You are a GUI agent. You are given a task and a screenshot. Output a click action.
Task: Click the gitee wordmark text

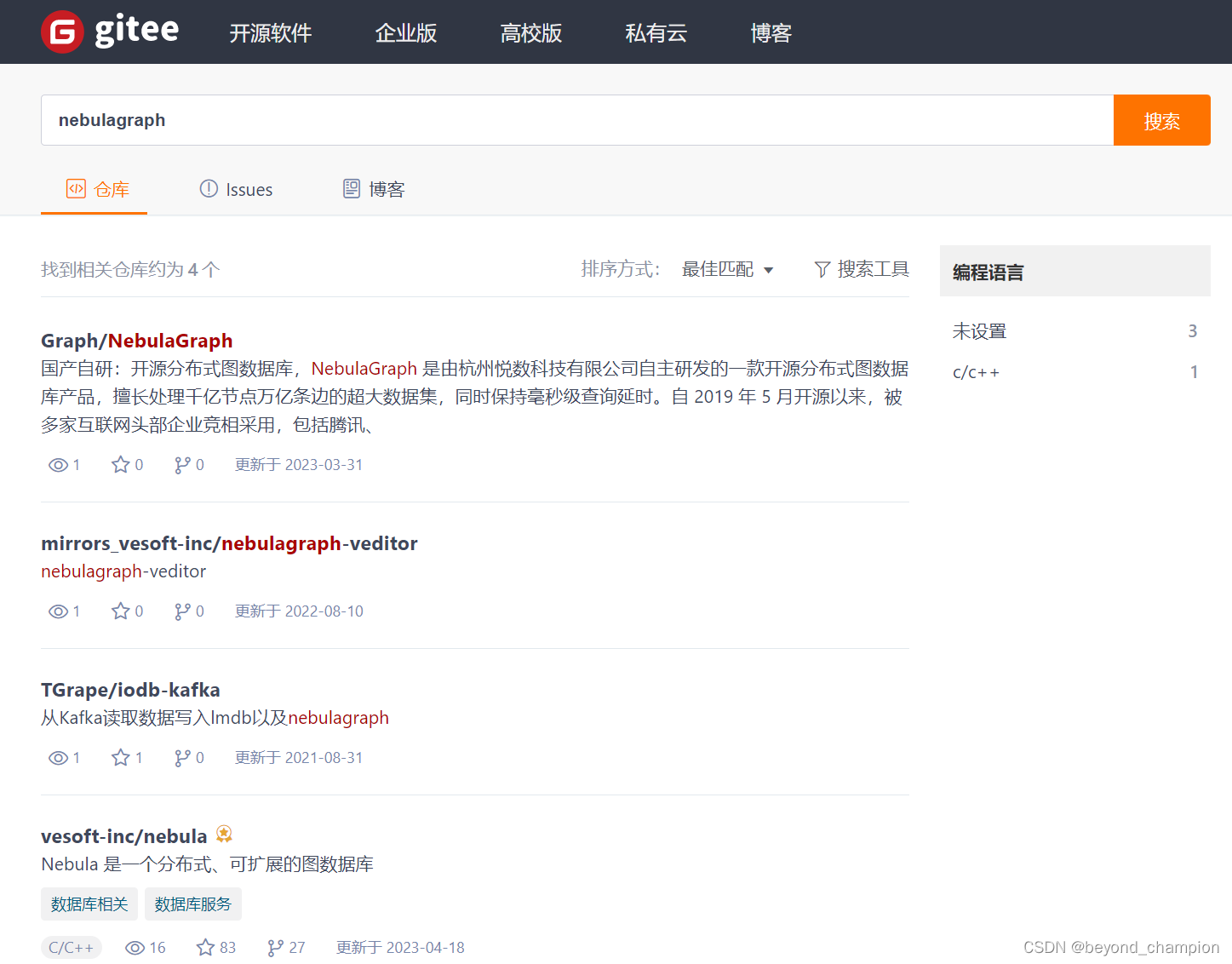coord(137,31)
